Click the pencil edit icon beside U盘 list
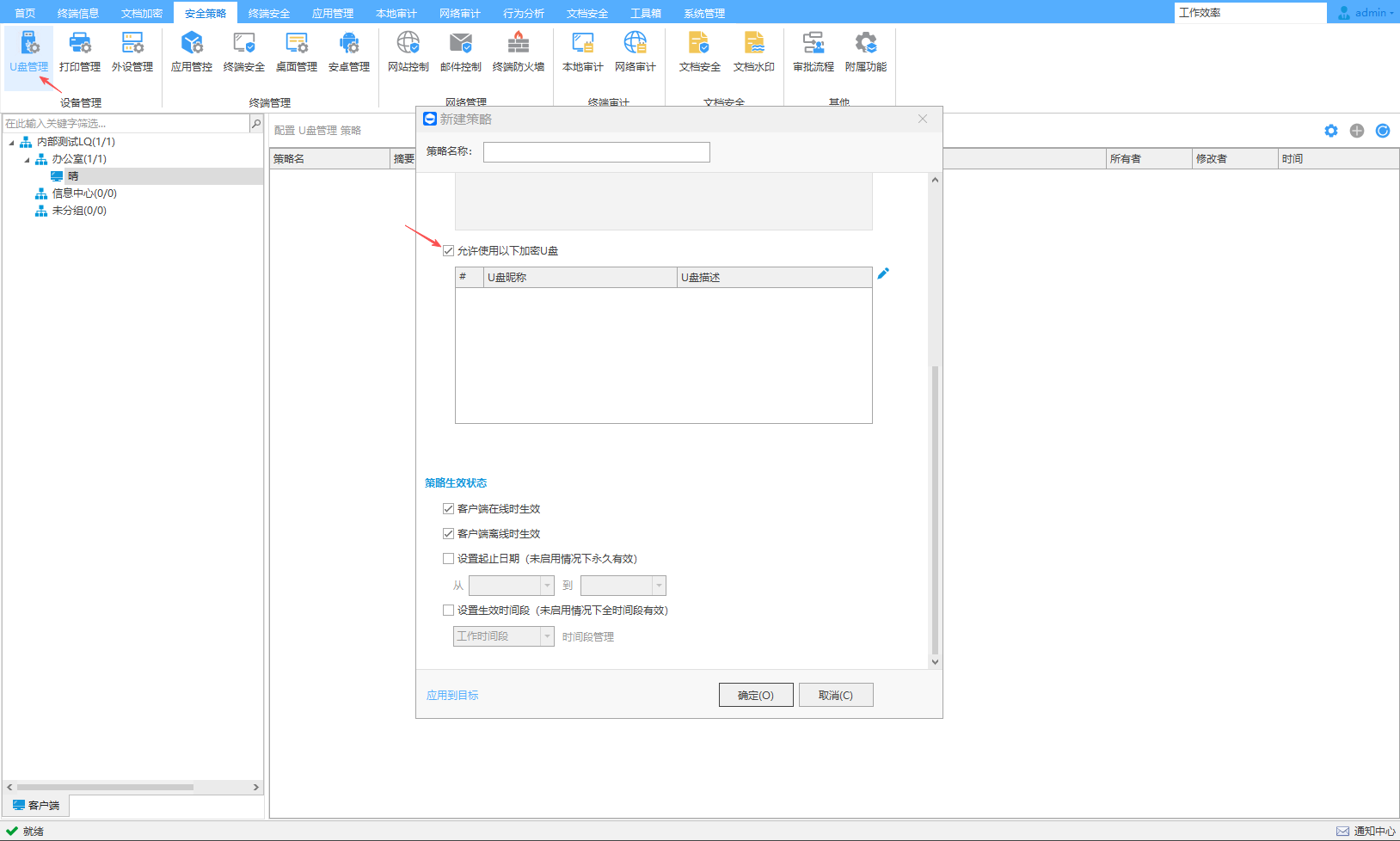1400x841 pixels. (x=883, y=273)
